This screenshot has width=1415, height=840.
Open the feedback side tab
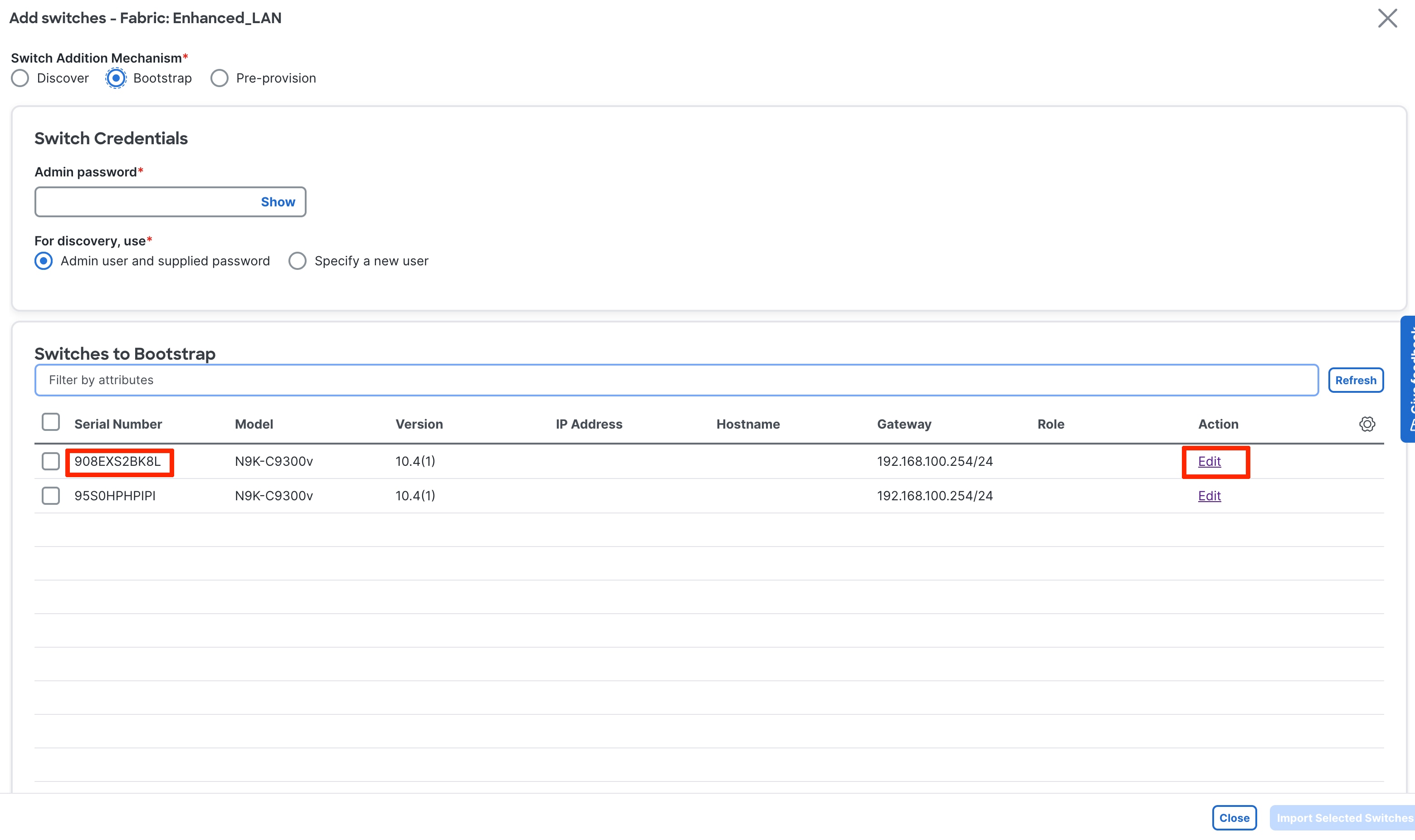click(x=1408, y=379)
